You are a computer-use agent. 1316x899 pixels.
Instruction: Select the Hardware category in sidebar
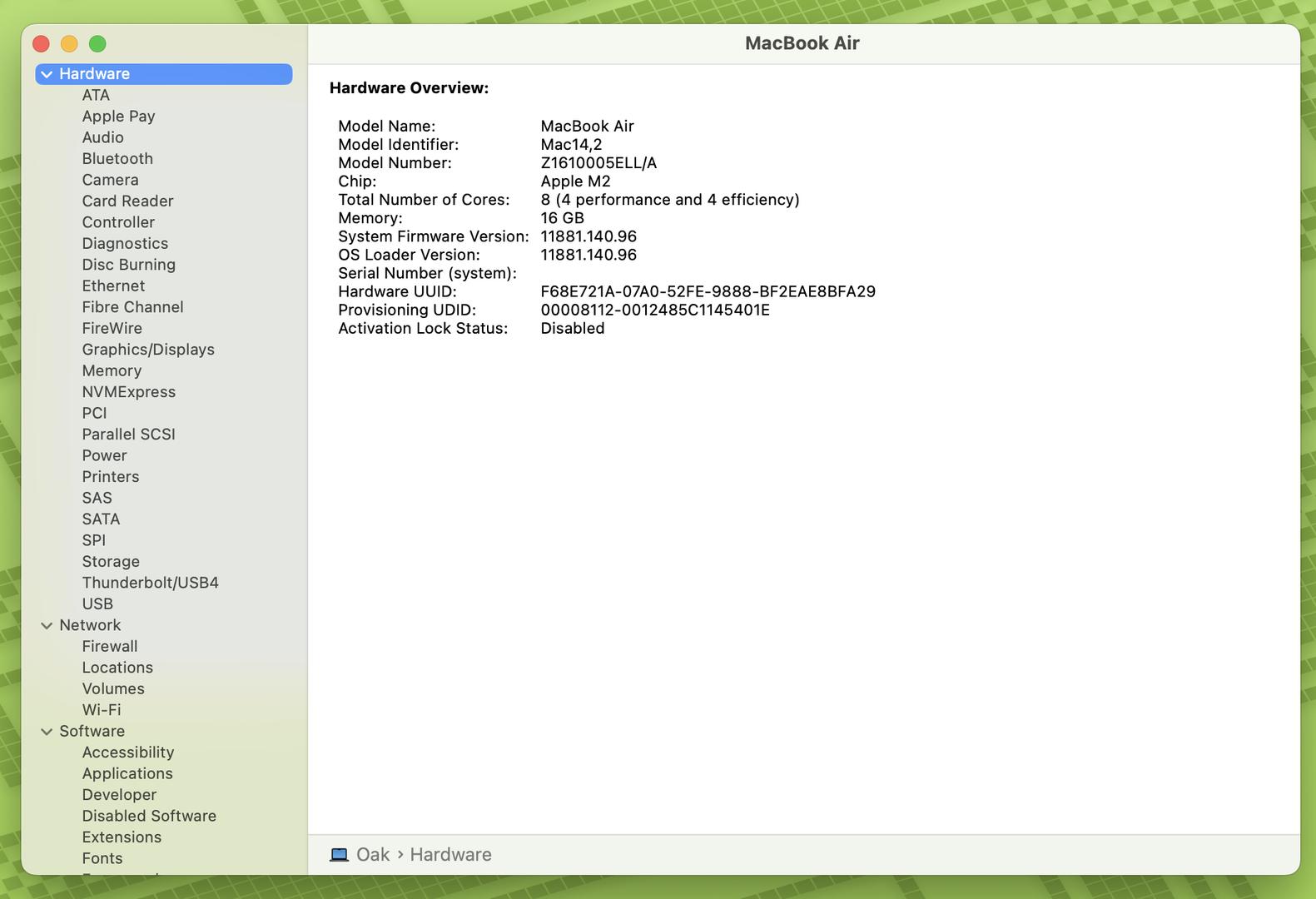click(x=164, y=74)
